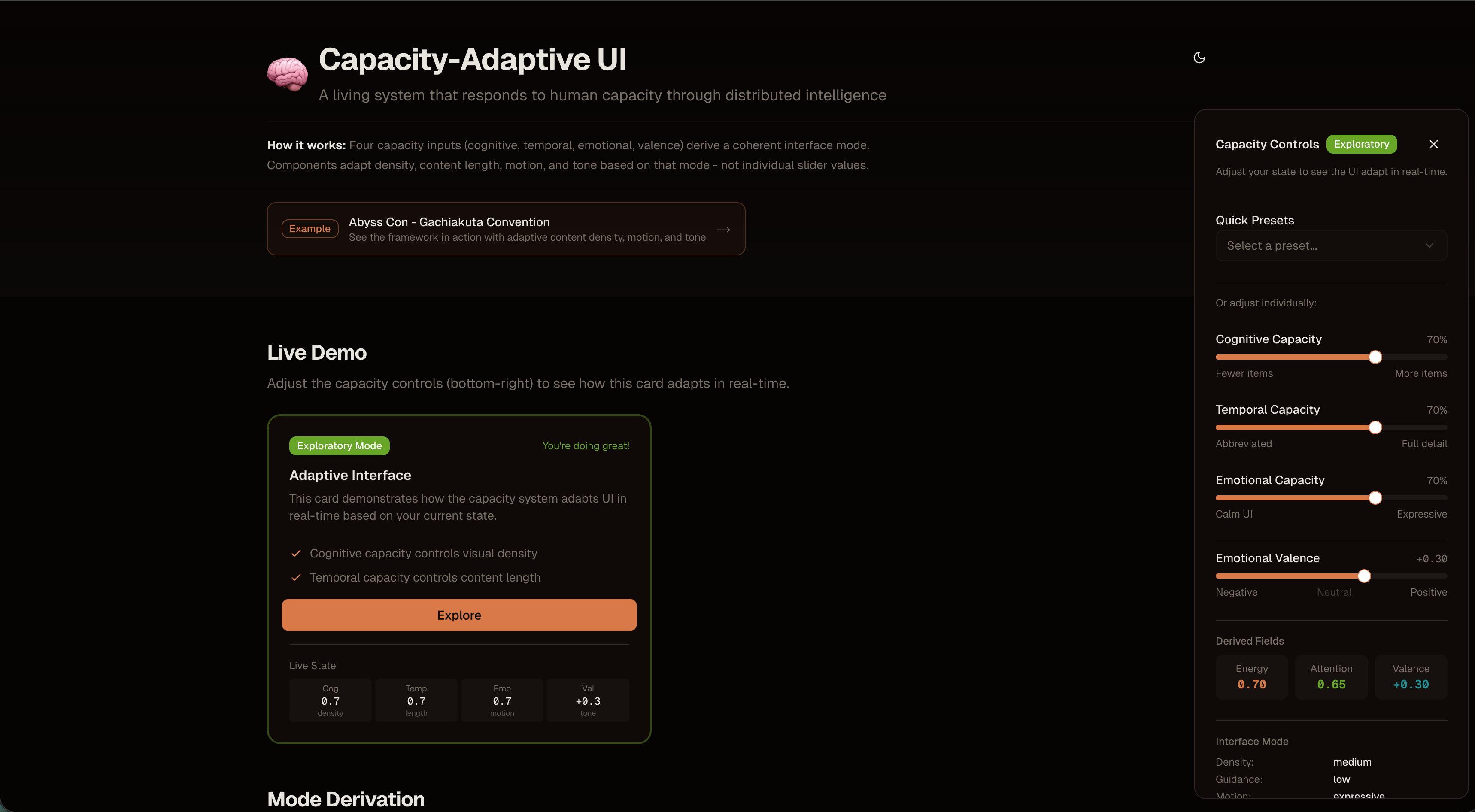Click the Temporal Capacity slider handle

click(1375, 428)
